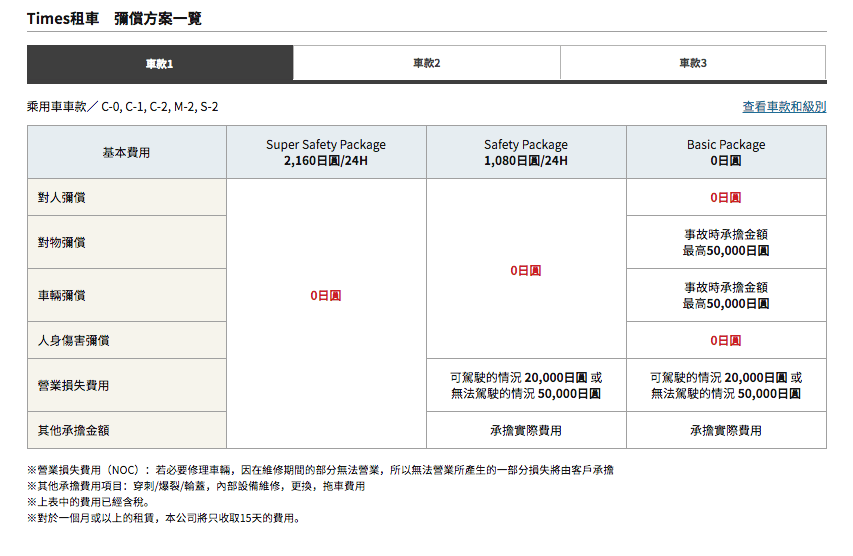Open the 查看車款和級別 link
853x556 pixels.
tap(784, 107)
